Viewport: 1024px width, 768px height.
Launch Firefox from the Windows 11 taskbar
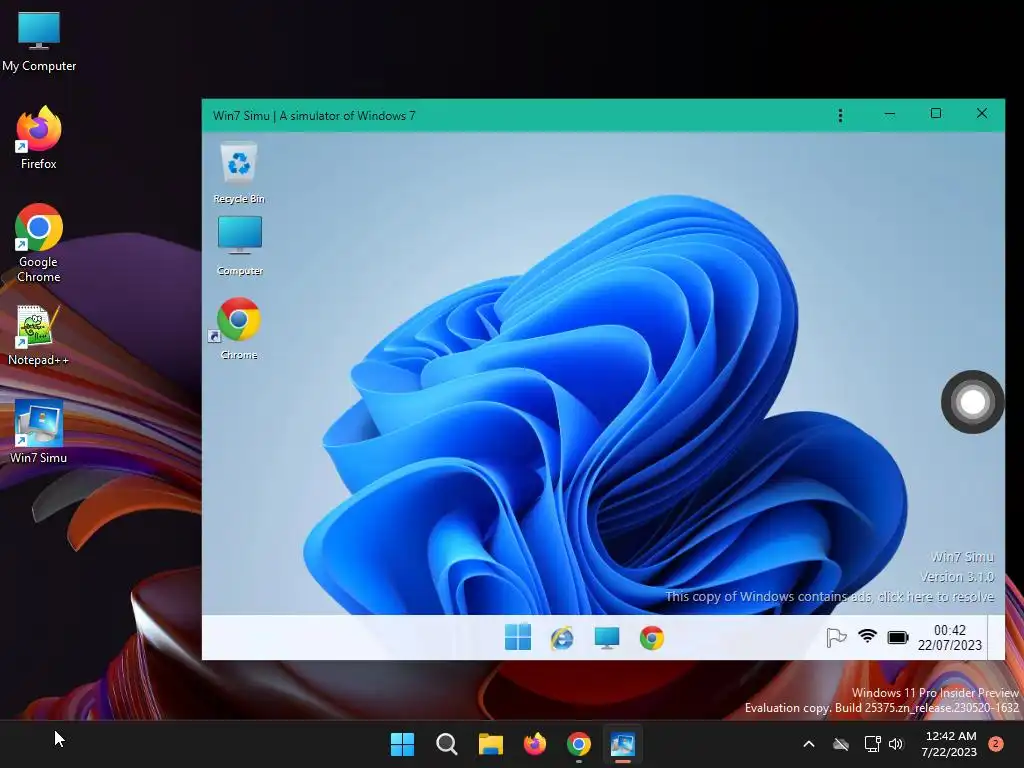click(x=535, y=744)
